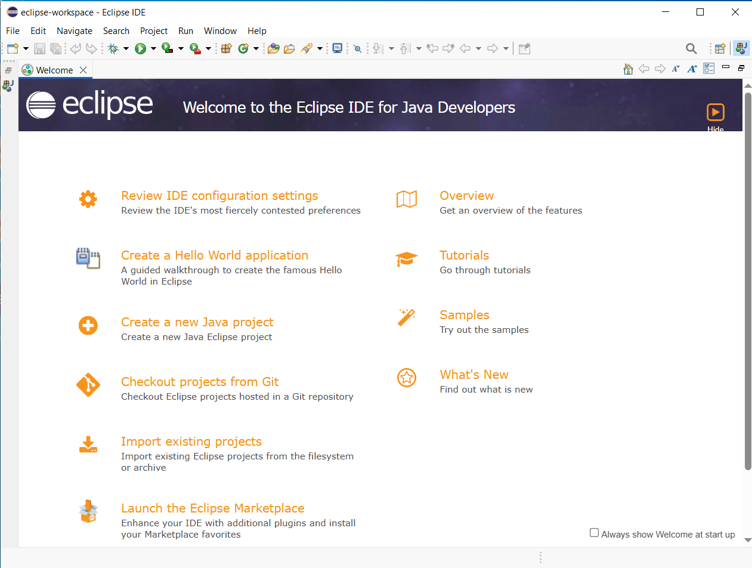The image size is (752, 568).
Task: Click the Save toolbar icon
Action: (40, 48)
